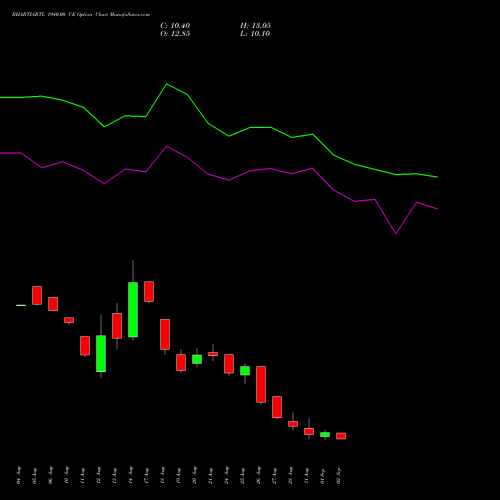500x500 pixels.
Task: Click the red candle above 06 Aug
Action: coord(53,304)
